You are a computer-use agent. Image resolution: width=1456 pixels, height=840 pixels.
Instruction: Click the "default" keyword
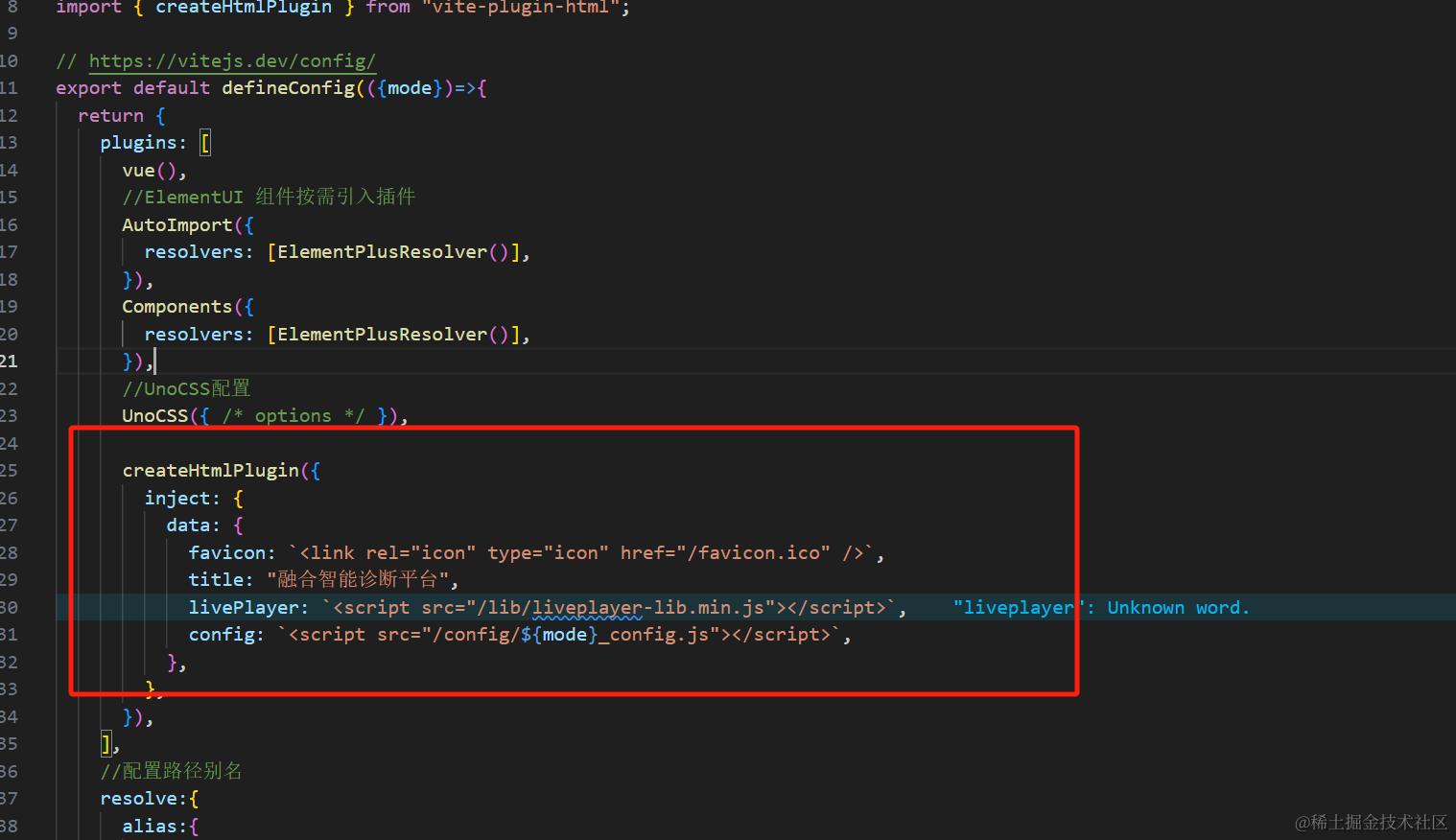pyautogui.click(x=172, y=88)
